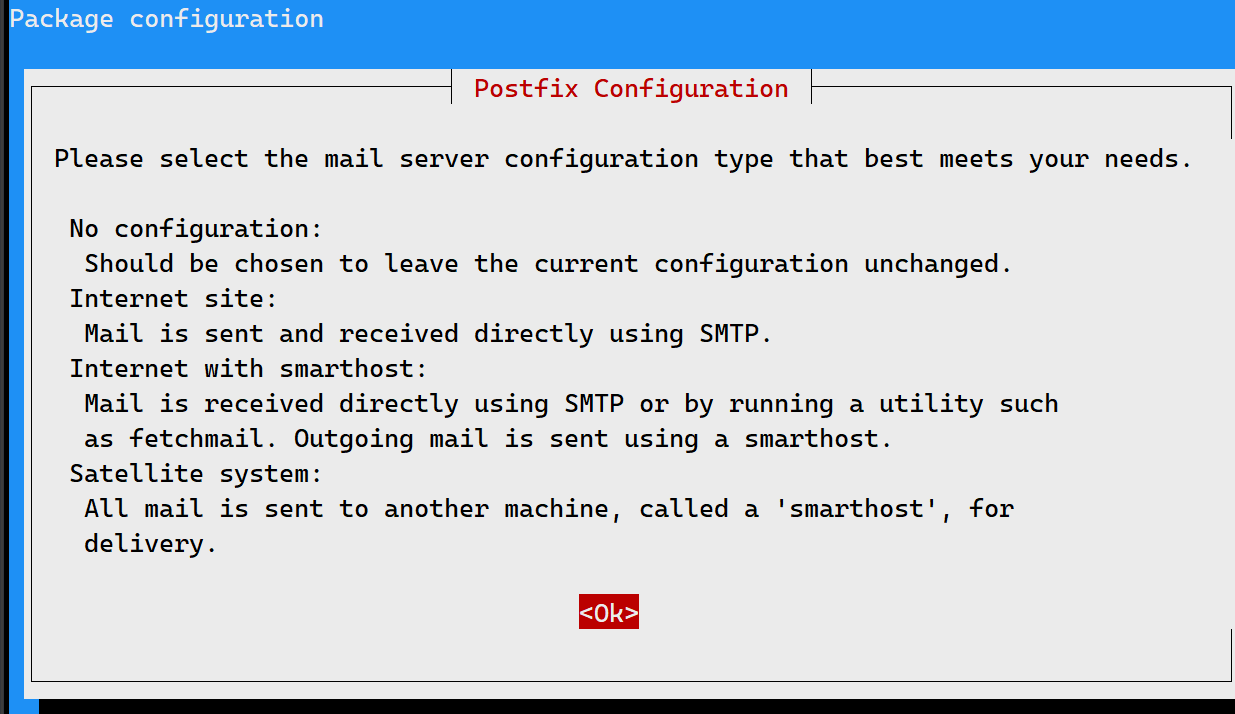
Task: Click the 'Internet with smarthost:' heading
Action: (x=248, y=368)
